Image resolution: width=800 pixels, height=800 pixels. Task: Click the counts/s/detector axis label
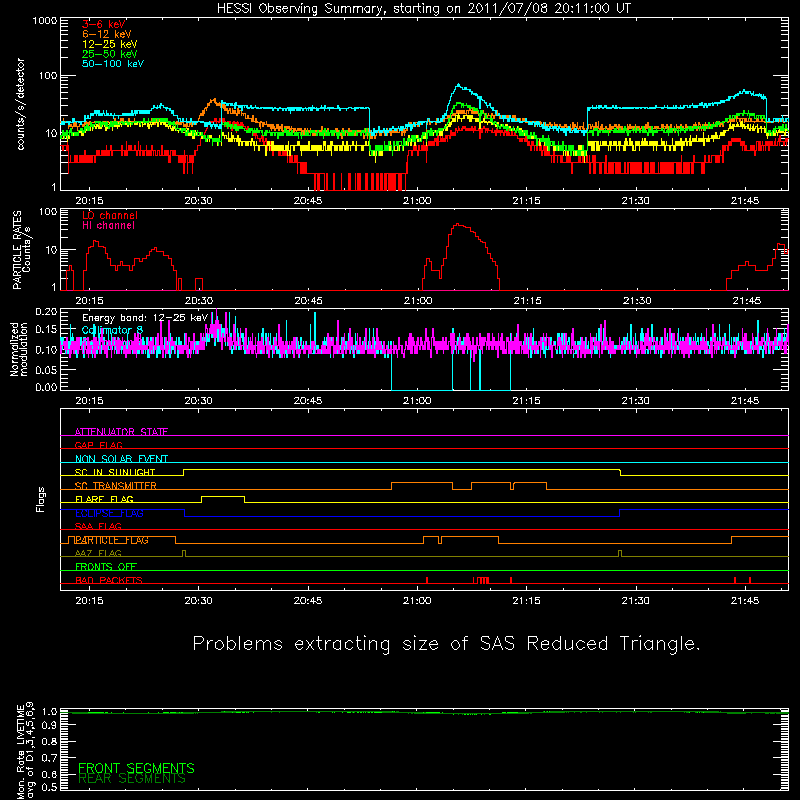(x=20, y=104)
